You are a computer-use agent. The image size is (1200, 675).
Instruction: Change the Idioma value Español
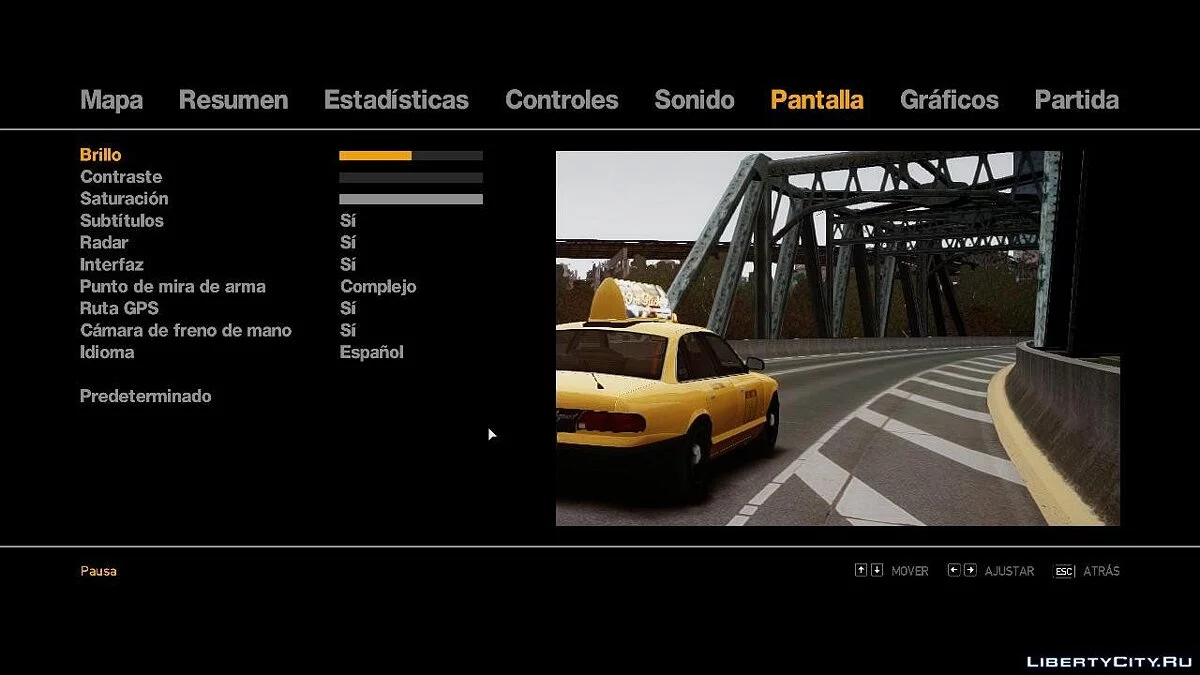pyautogui.click(x=372, y=353)
